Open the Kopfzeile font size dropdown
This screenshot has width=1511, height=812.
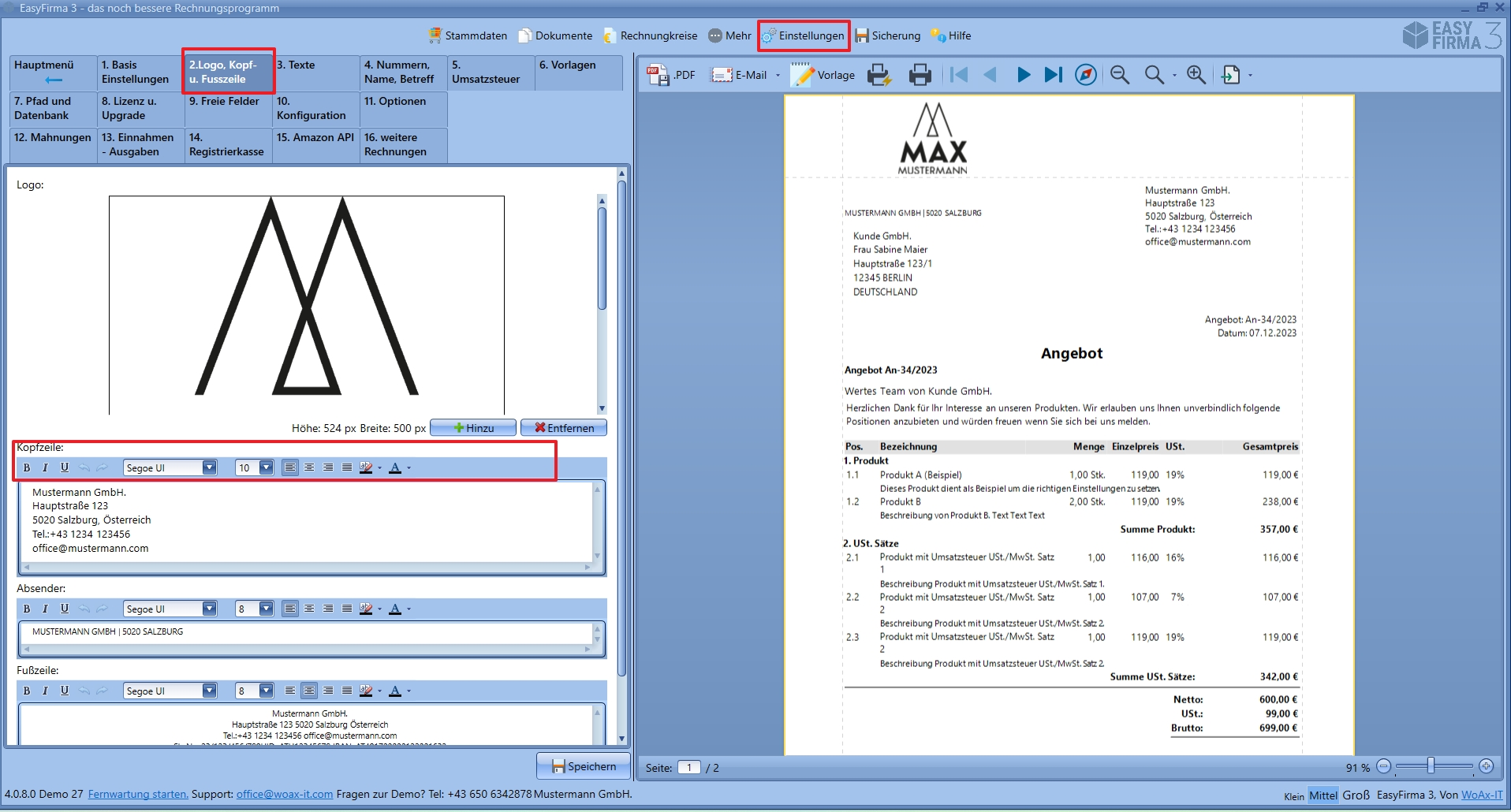click(x=266, y=467)
